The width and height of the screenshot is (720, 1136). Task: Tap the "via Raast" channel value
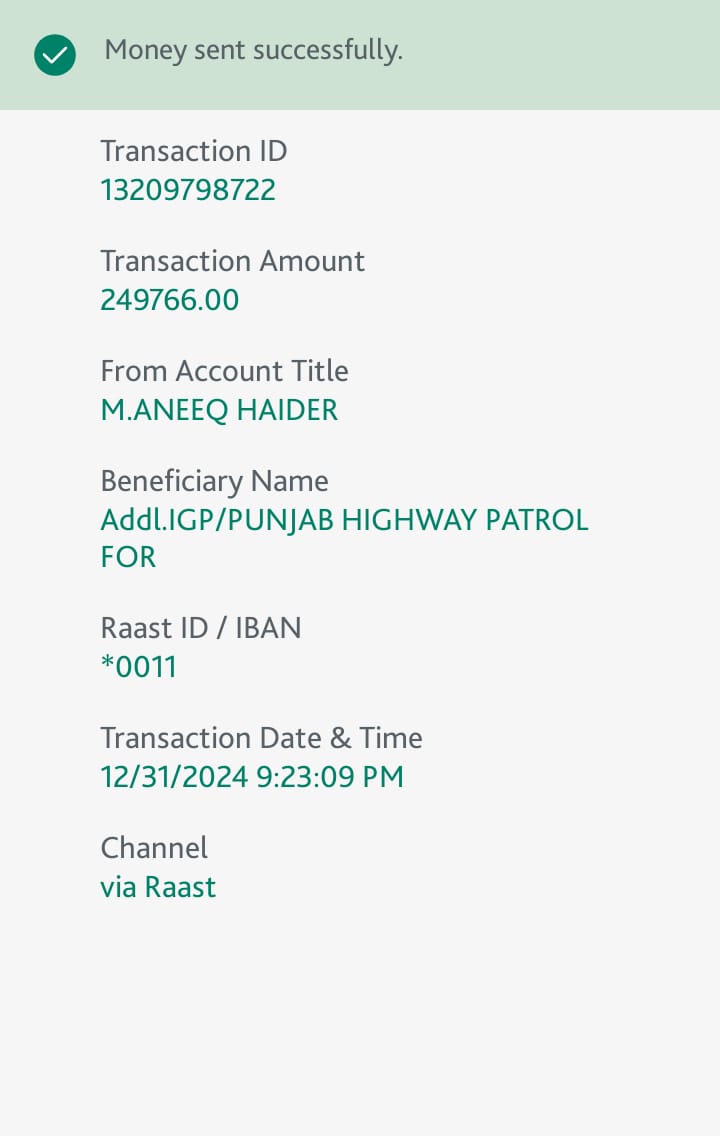158,887
